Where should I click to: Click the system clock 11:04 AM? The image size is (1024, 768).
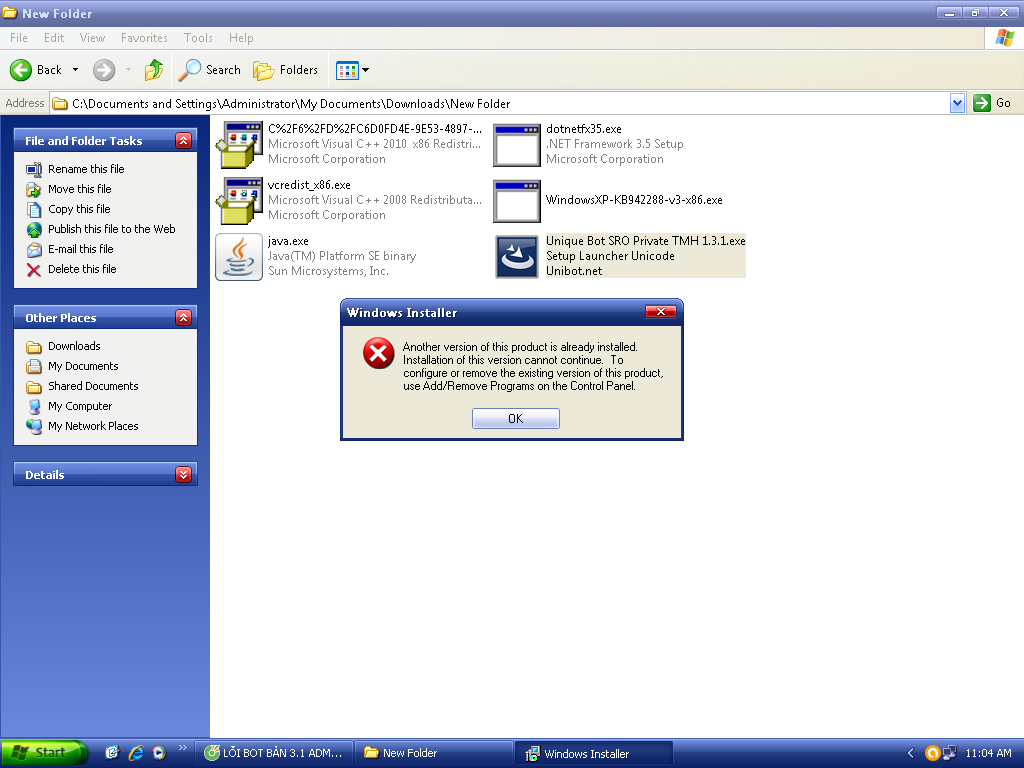988,753
